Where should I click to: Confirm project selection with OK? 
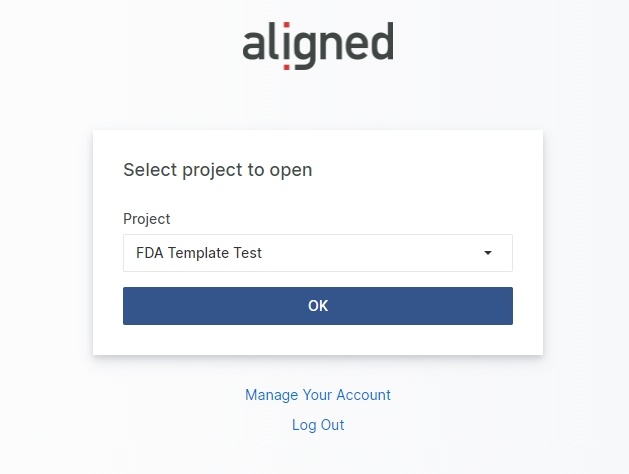click(x=317, y=306)
